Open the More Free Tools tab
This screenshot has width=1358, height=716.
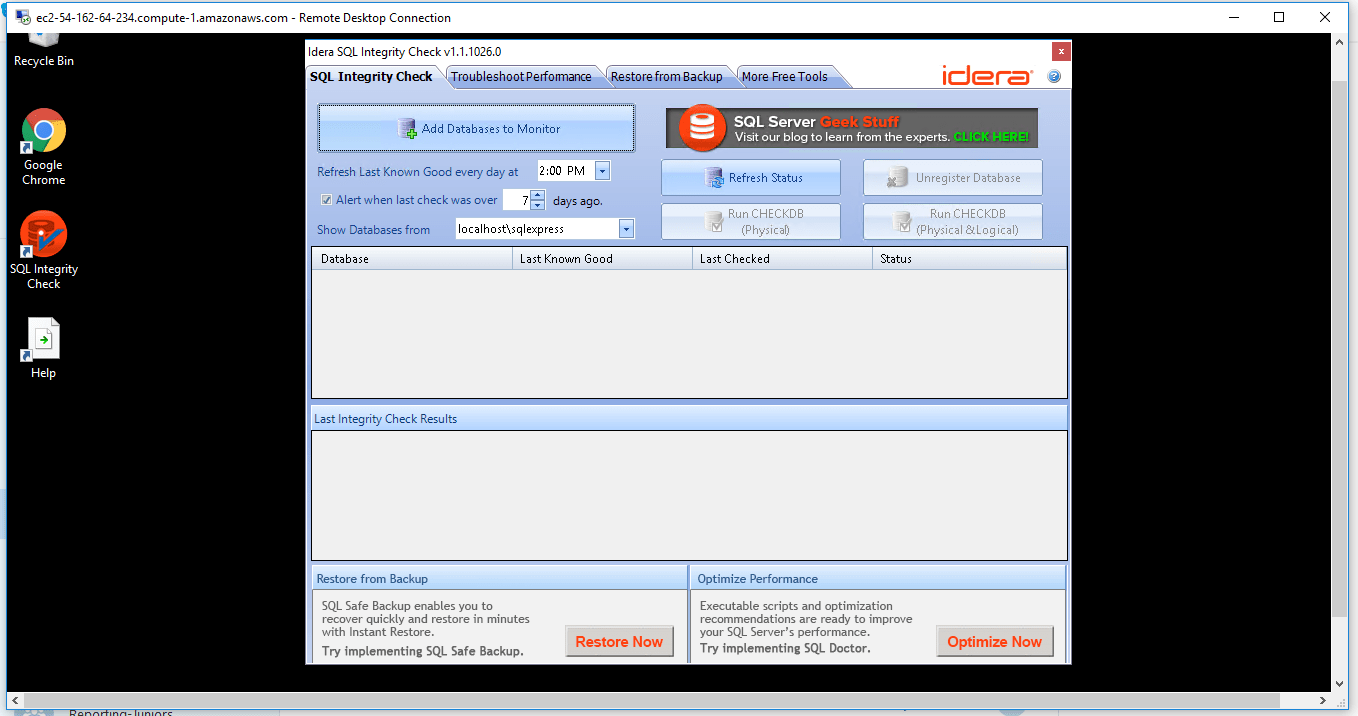[x=784, y=76]
